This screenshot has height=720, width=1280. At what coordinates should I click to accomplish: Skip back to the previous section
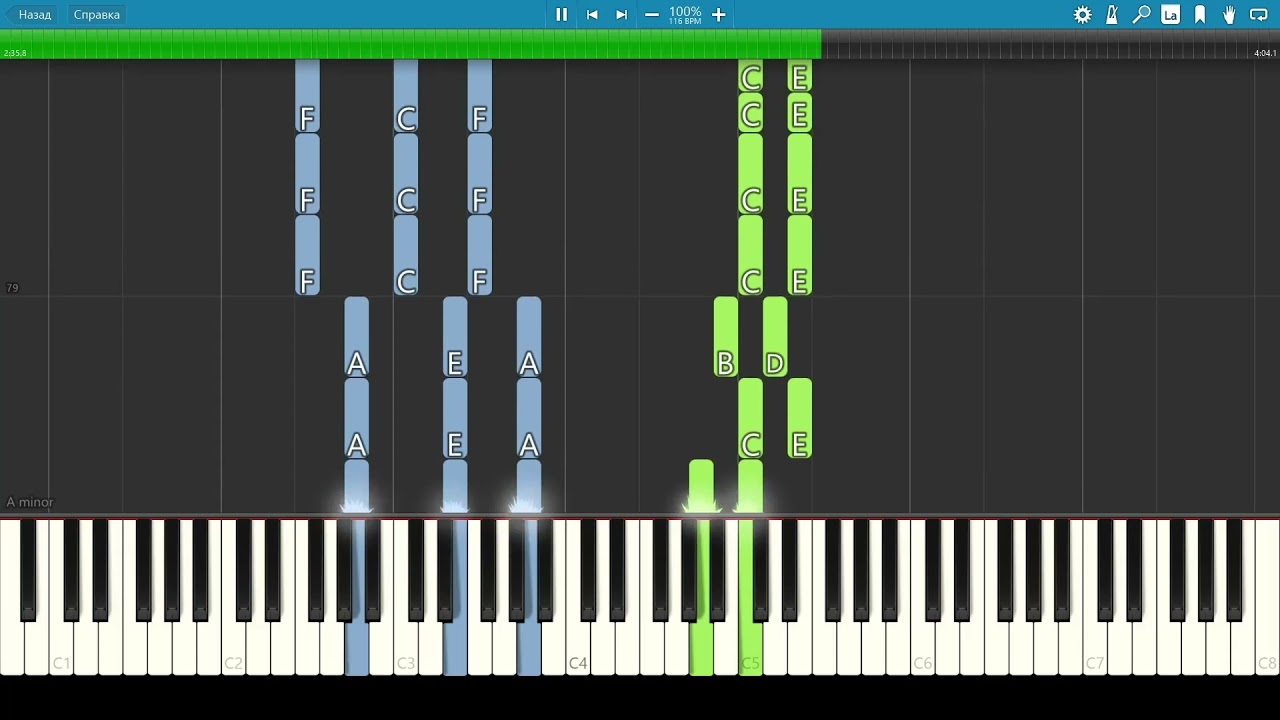[592, 14]
